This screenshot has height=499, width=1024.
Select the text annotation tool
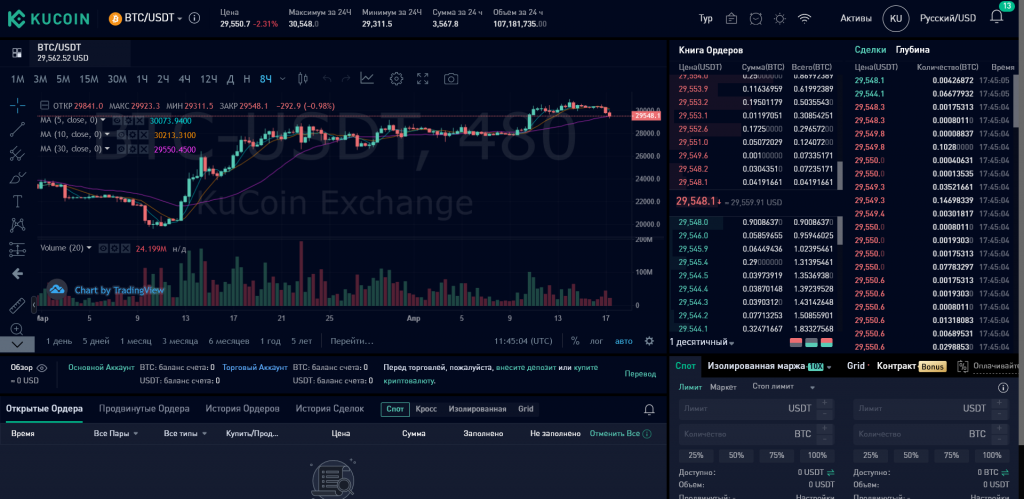pyautogui.click(x=18, y=201)
